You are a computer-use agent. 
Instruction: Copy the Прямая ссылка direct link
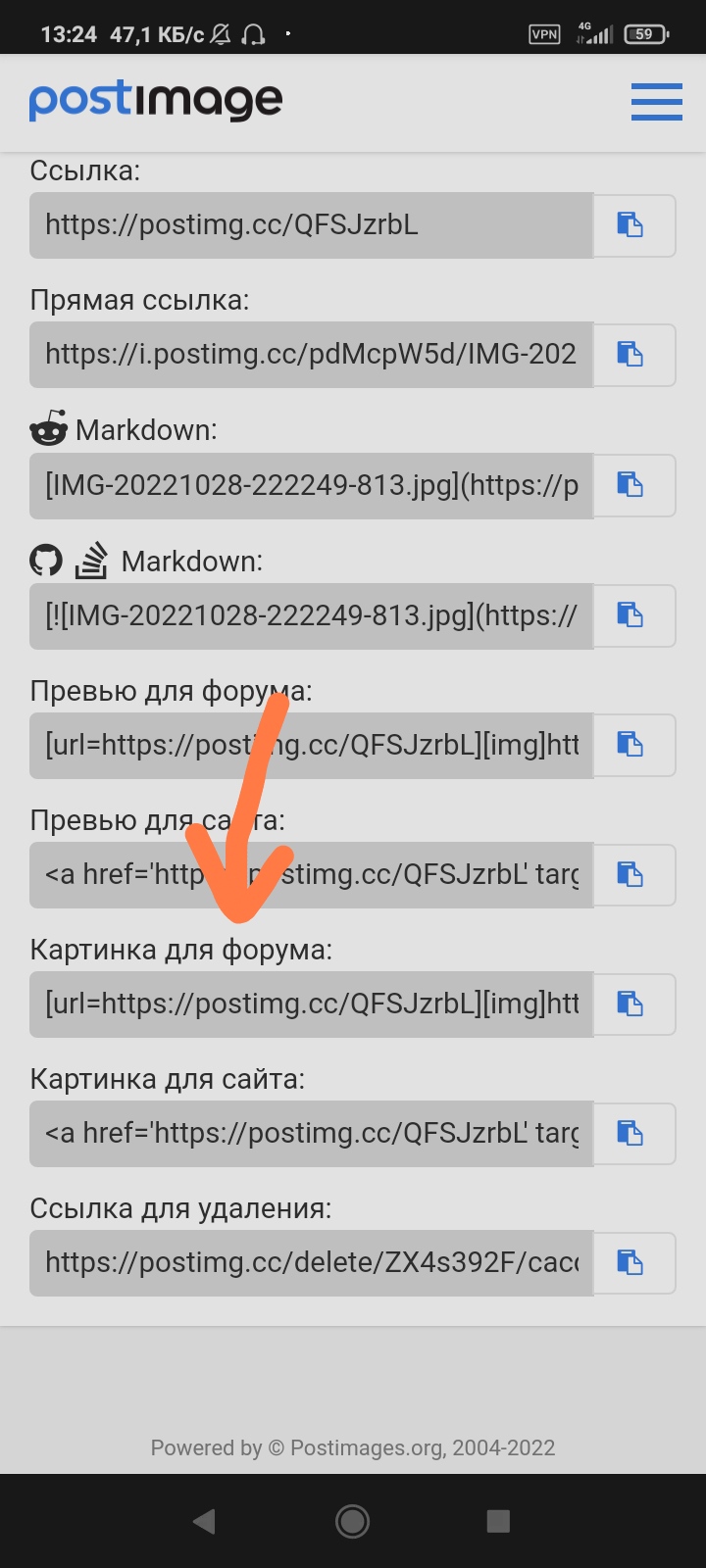pos(634,355)
